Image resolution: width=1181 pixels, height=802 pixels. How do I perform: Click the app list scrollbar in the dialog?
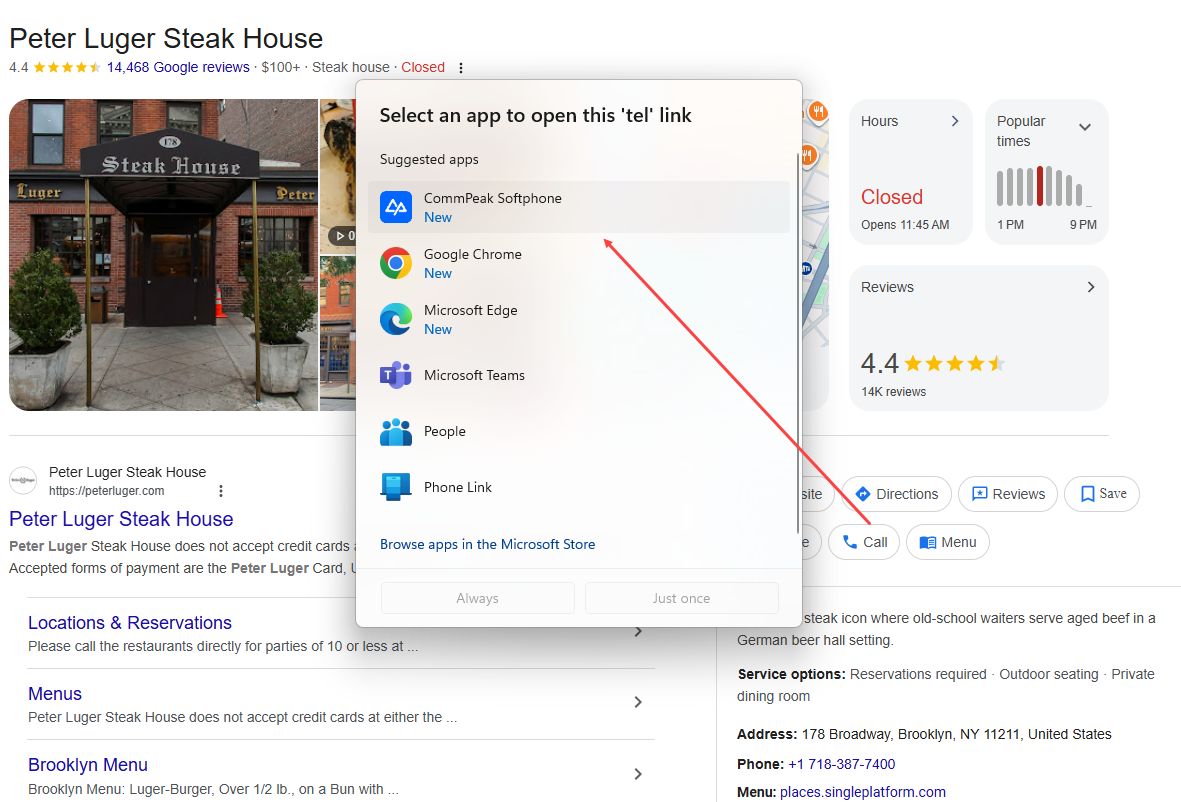click(798, 343)
